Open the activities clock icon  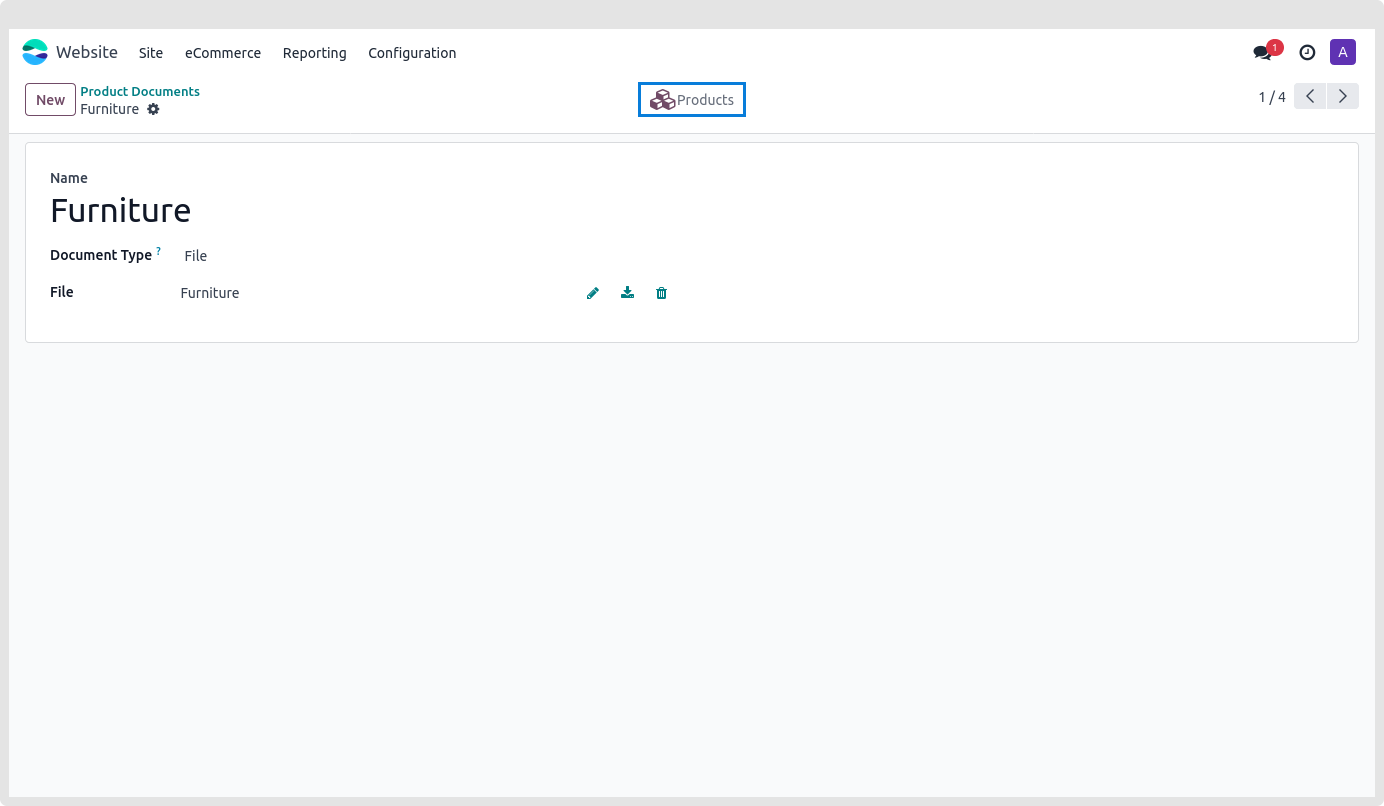[x=1307, y=53]
